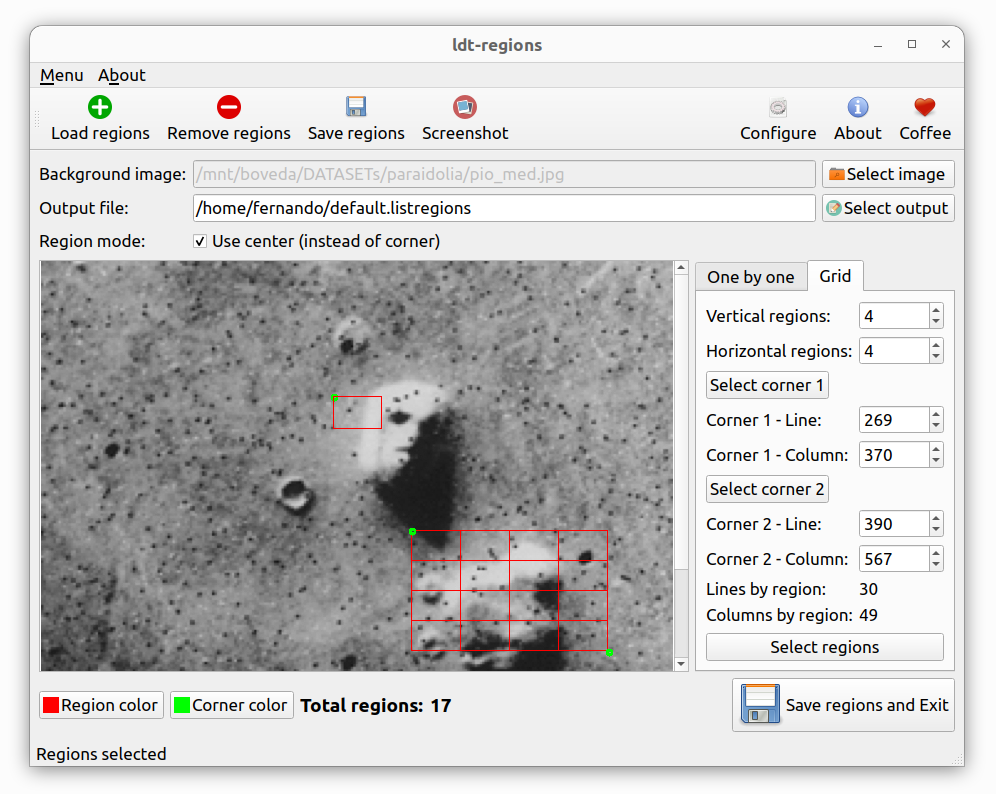Click the Select image folder button
Image resolution: width=996 pixels, height=794 pixels.
(888, 174)
